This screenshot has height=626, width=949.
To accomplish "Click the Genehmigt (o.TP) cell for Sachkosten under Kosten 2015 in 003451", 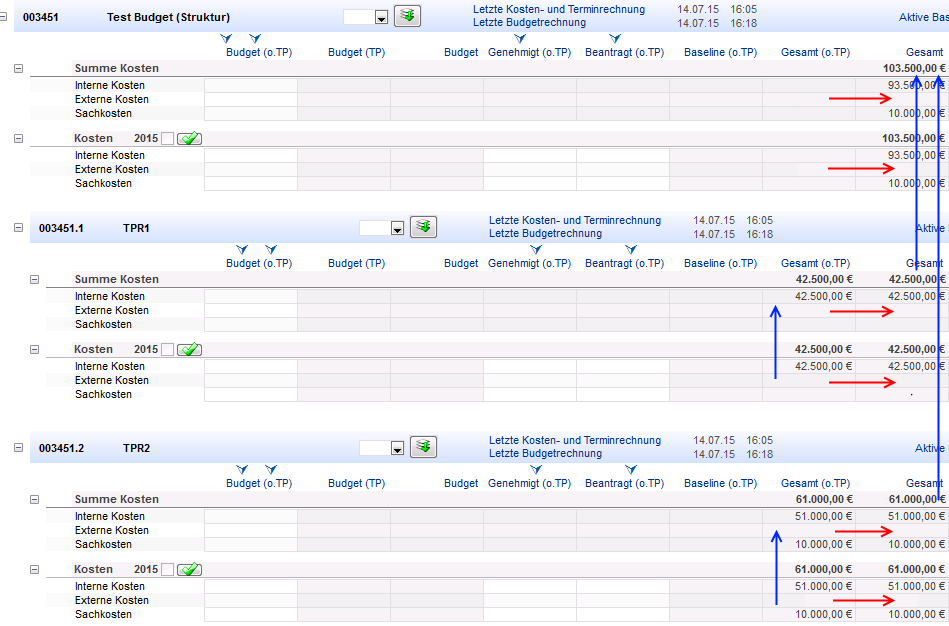I will click(x=530, y=183).
